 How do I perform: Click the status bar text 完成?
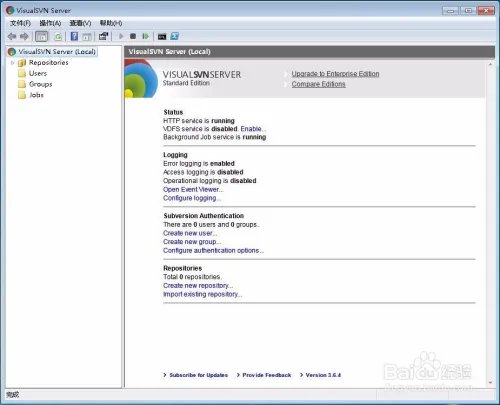coord(13,395)
